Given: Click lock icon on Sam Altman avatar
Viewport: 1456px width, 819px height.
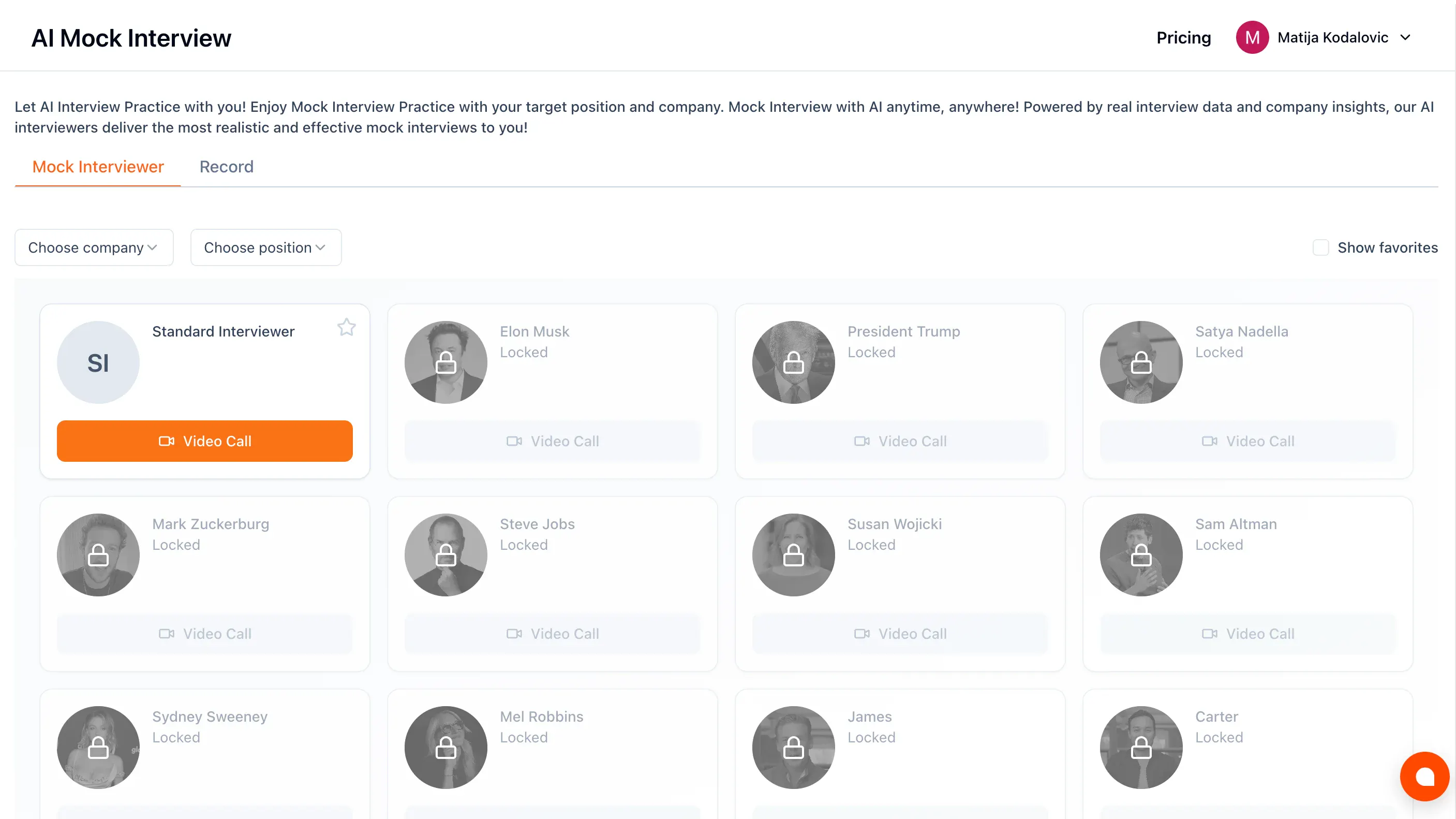Looking at the screenshot, I should 1141,555.
